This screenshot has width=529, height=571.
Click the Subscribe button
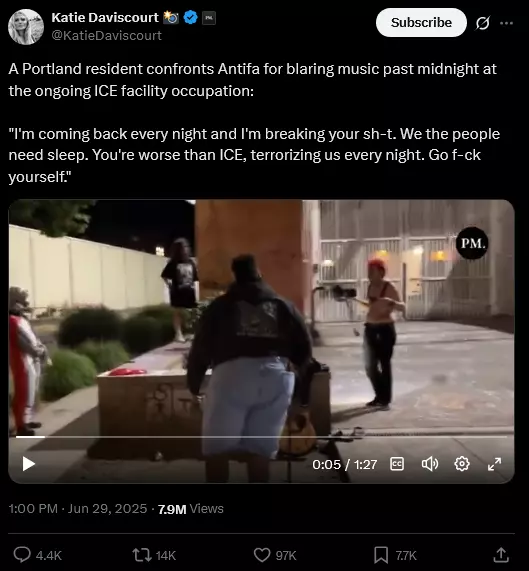click(x=421, y=23)
